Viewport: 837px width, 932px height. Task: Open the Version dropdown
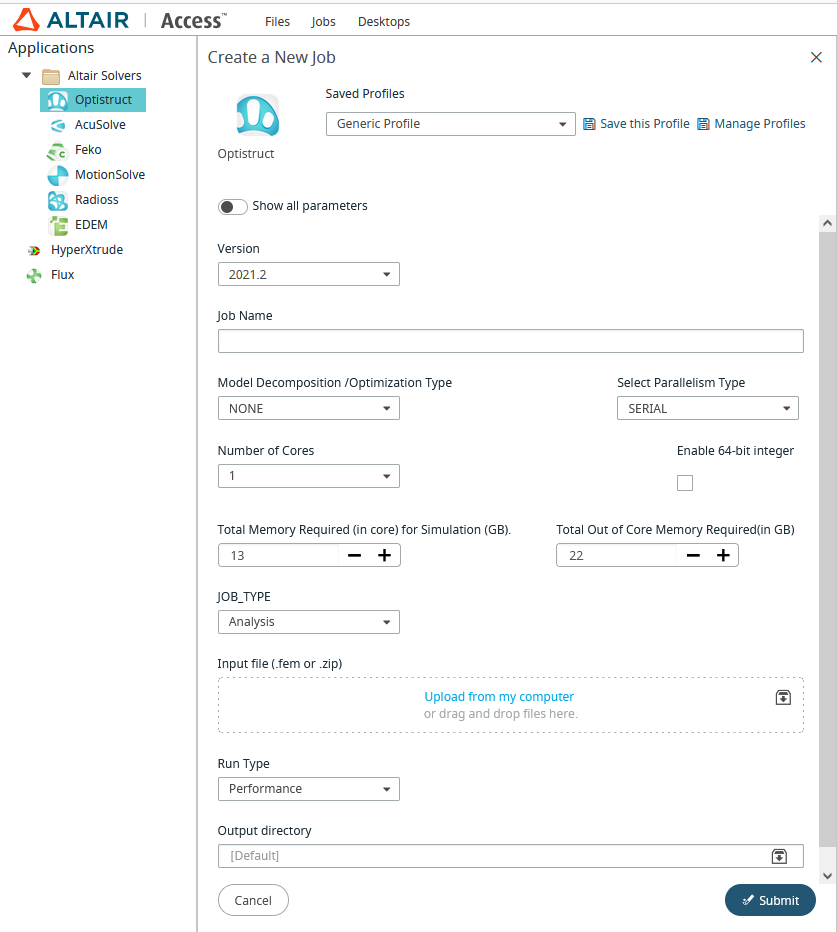click(308, 274)
